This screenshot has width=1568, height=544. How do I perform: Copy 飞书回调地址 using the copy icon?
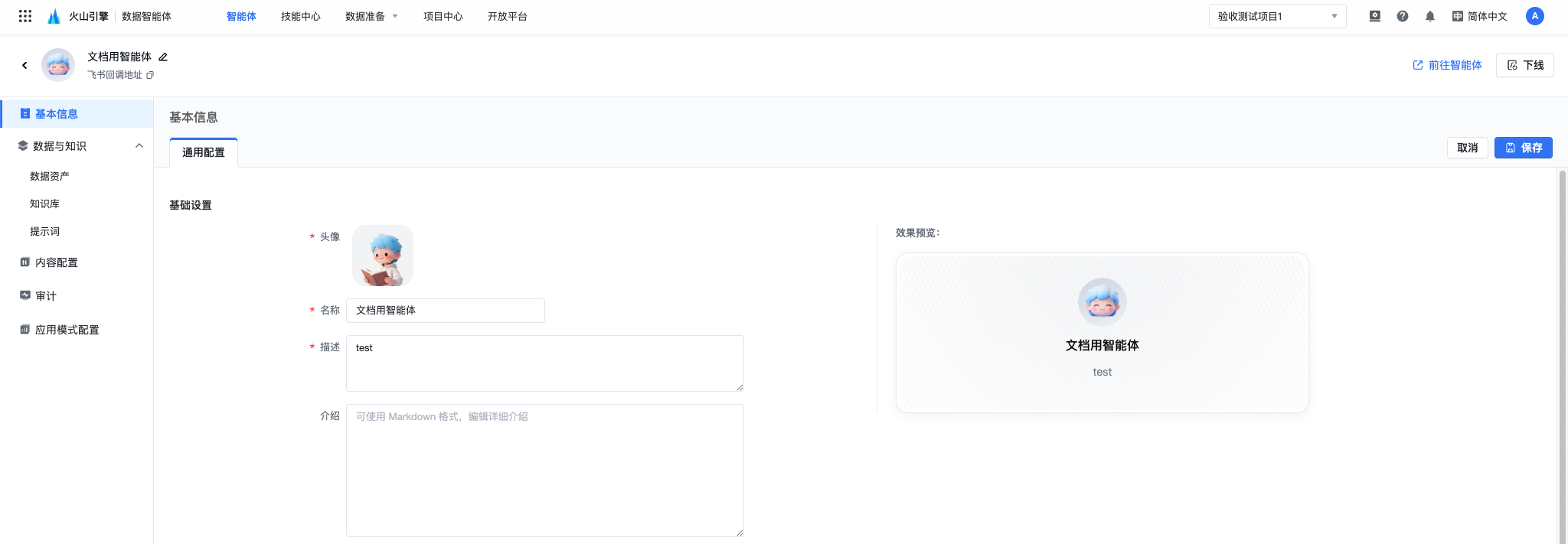(150, 75)
